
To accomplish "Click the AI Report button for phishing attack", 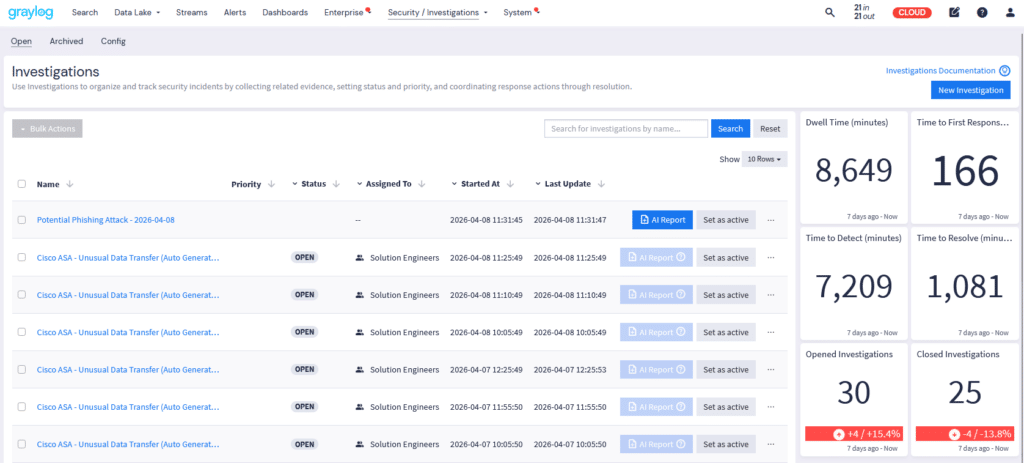I will pyautogui.click(x=661, y=220).
